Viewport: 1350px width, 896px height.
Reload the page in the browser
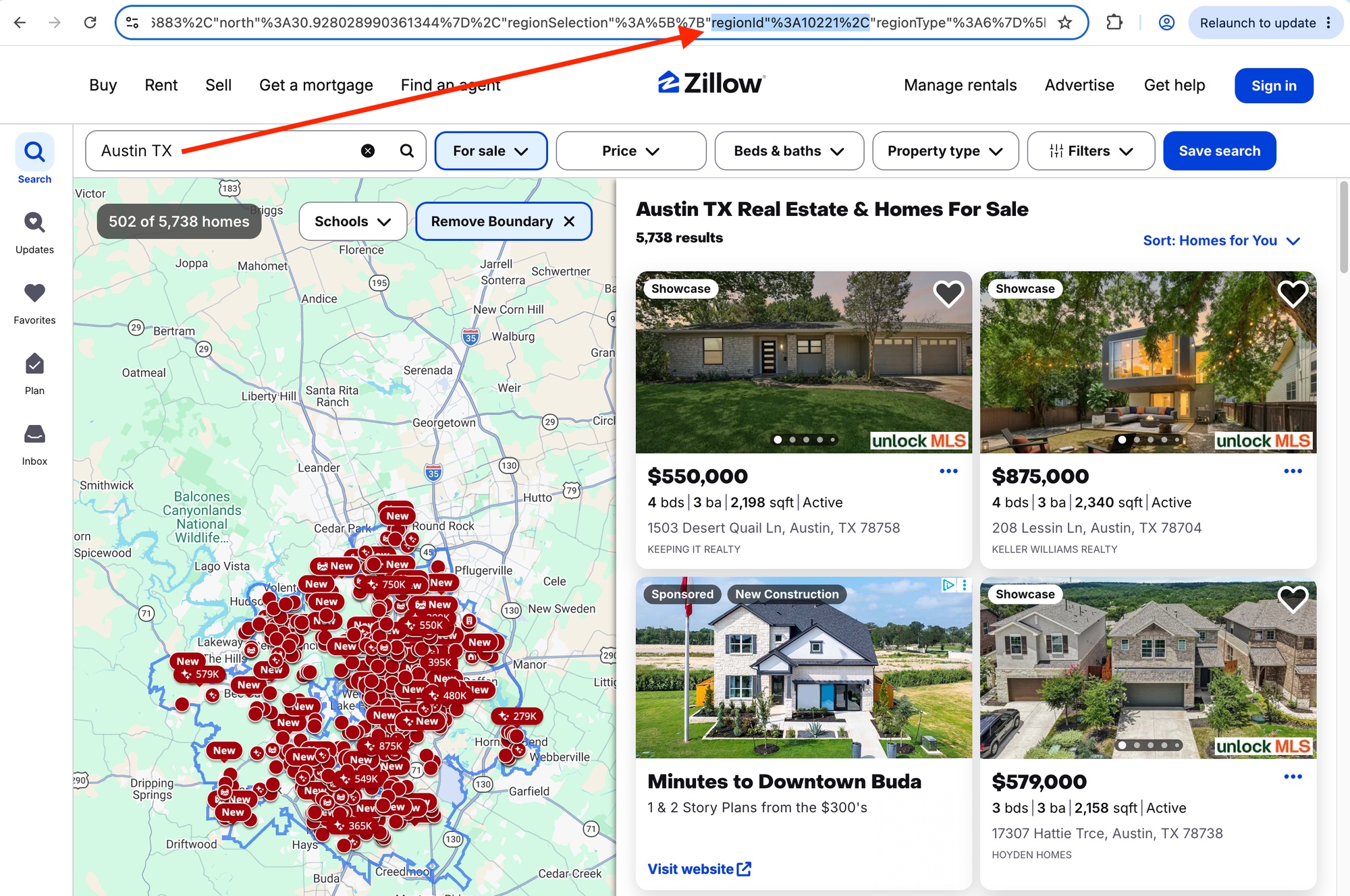90,23
